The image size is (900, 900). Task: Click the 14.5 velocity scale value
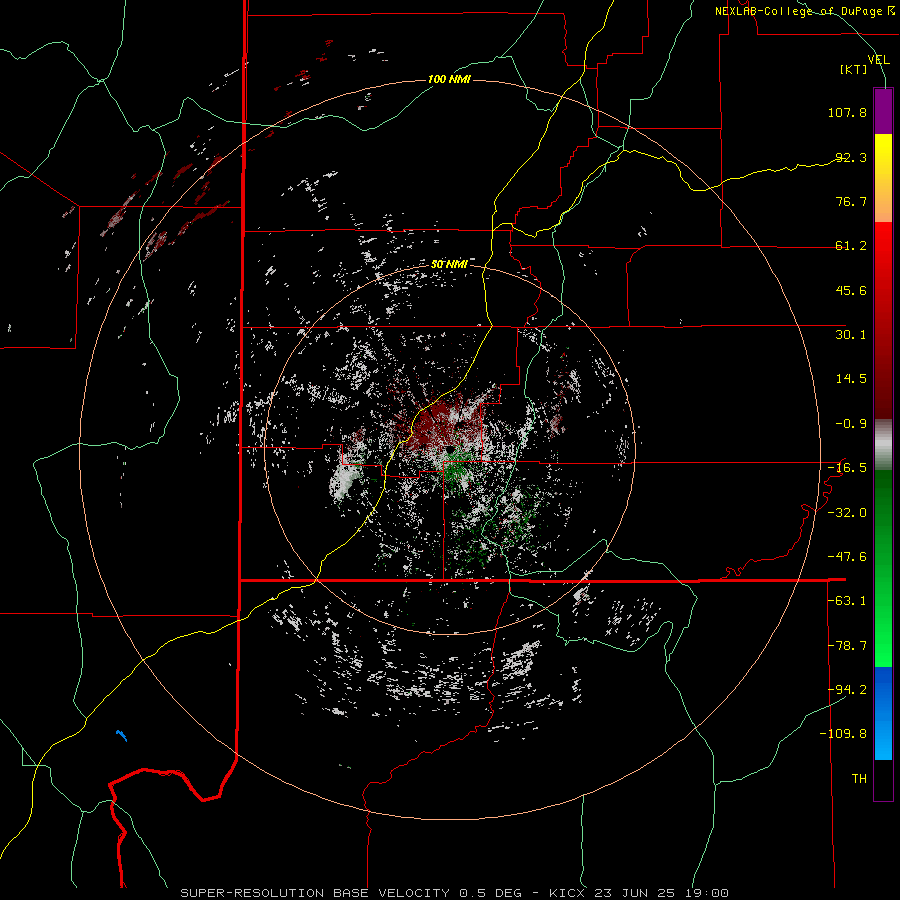point(851,379)
